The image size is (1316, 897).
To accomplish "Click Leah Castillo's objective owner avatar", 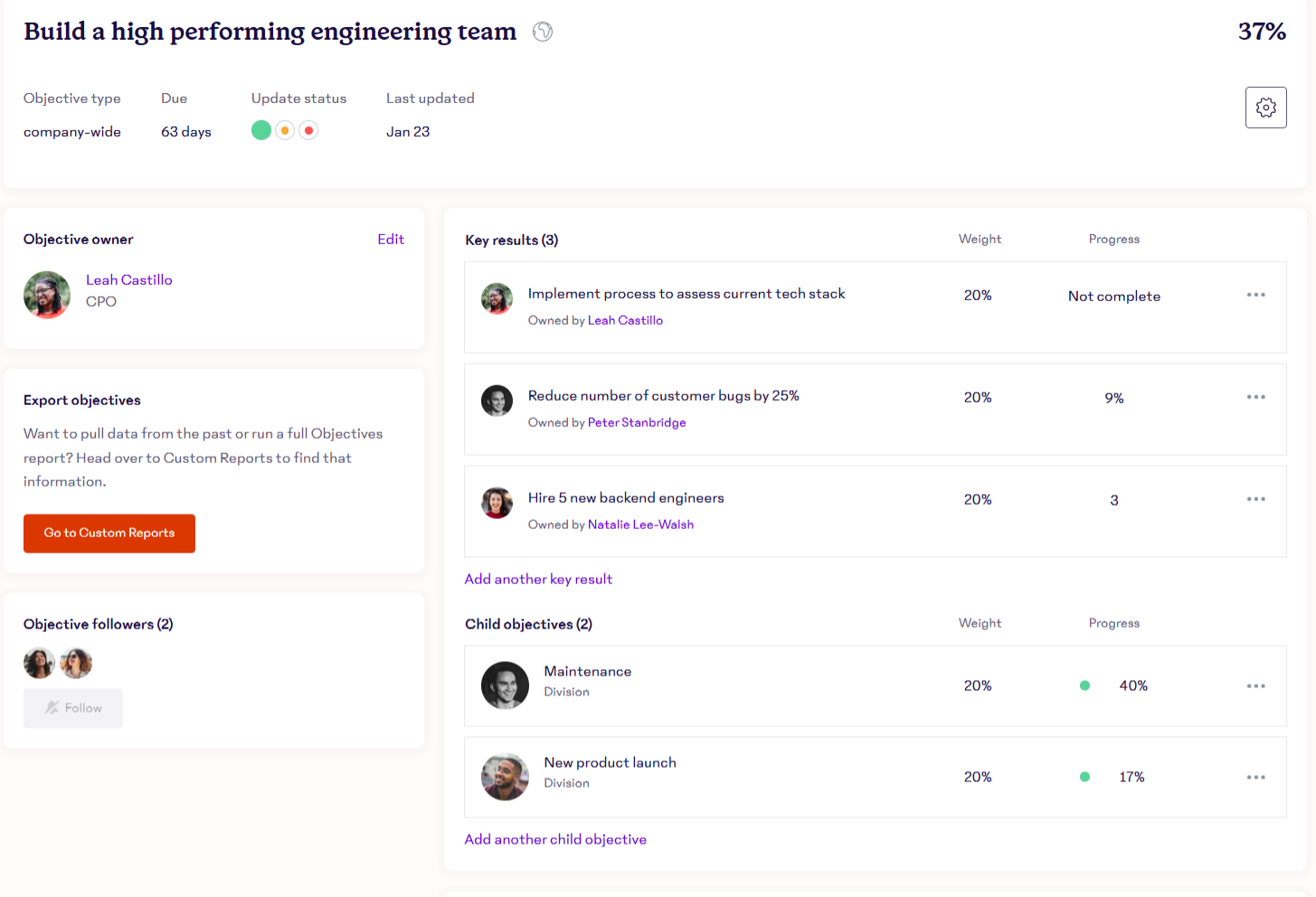I will (47, 295).
